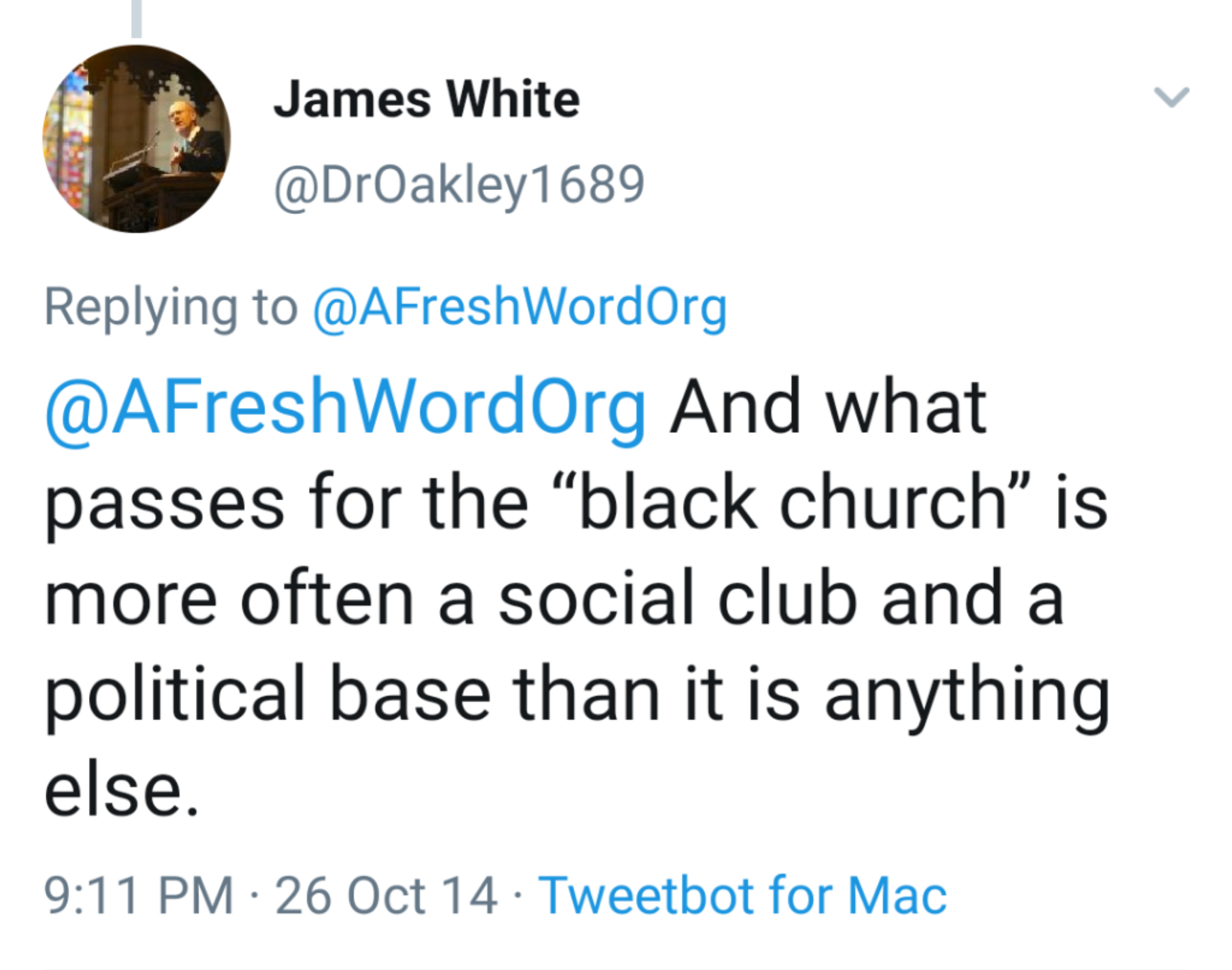This screenshot has width=1232, height=970.
Task: Click the 26 Oct 14 date
Action: pyautogui.click(x=386, y=895)
